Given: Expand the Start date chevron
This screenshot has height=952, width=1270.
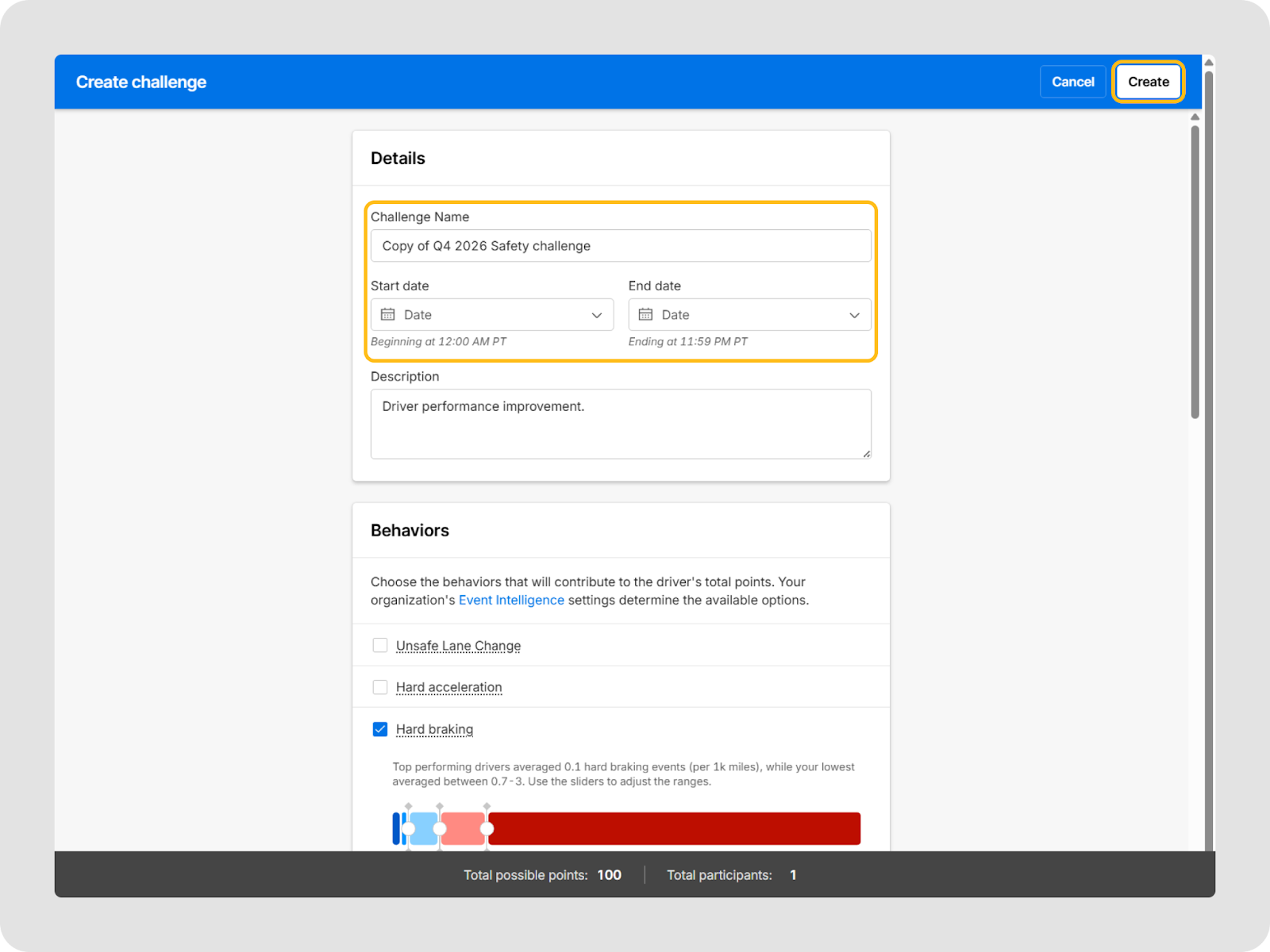Looking at the screenshot, I should pyautogui.click(x=597, y=316).
